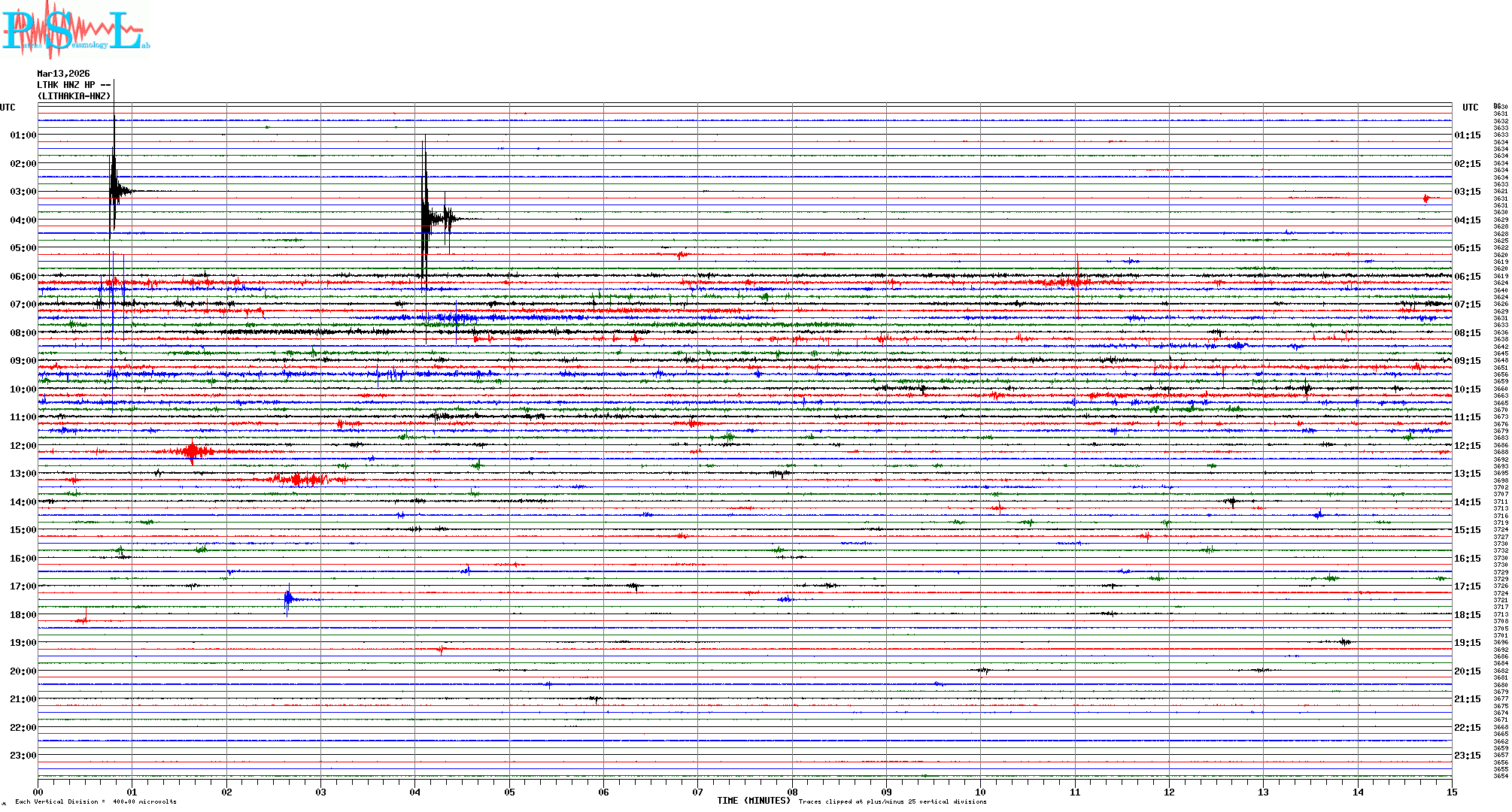This screenshot has width=1512, height=812.
Task: Click the 15 minute tick label at the bottom right
Action: pyautogui.click(x=1451, y=792)
